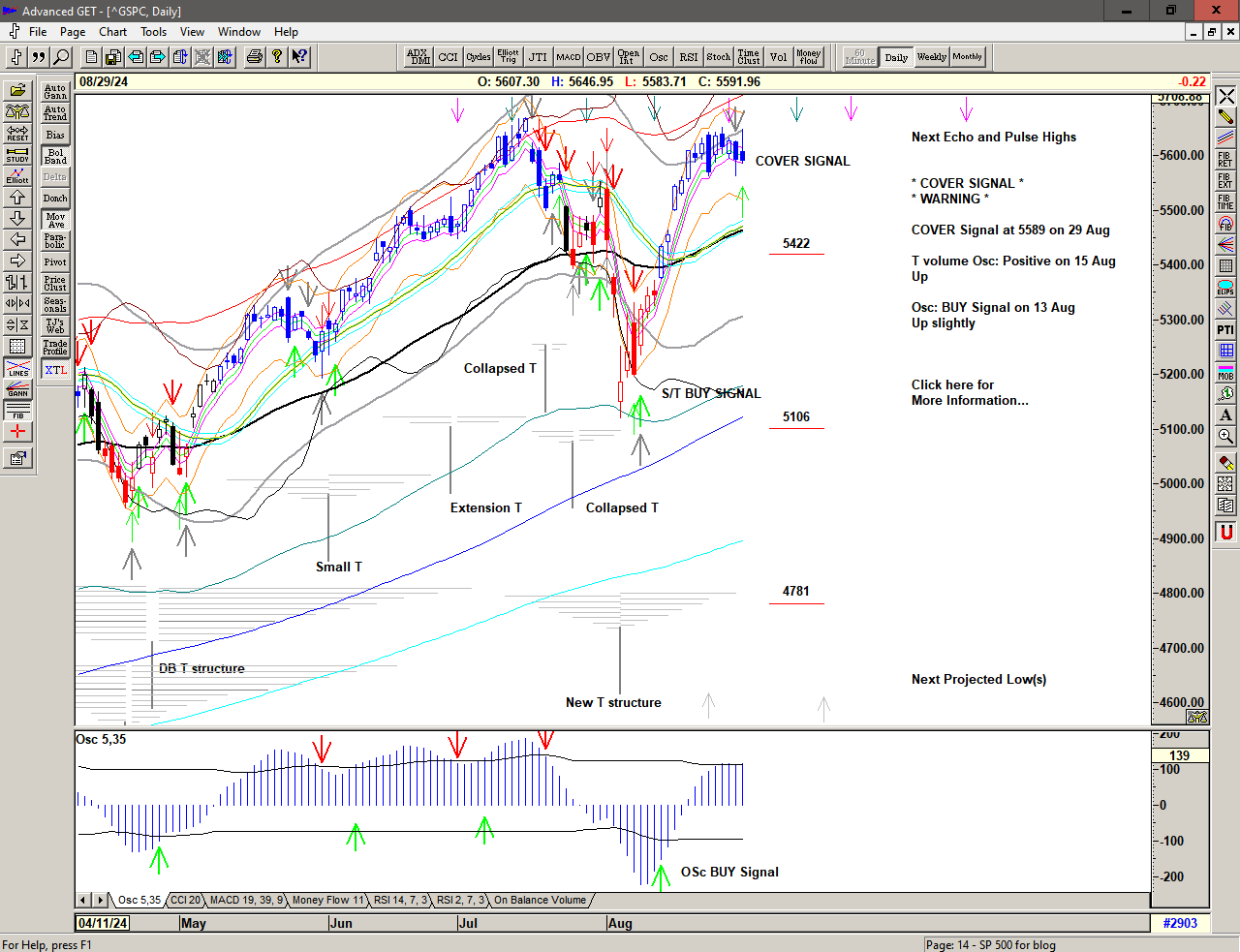
Task: Add the MACD indicator
Action: click(x=569, y=57)
